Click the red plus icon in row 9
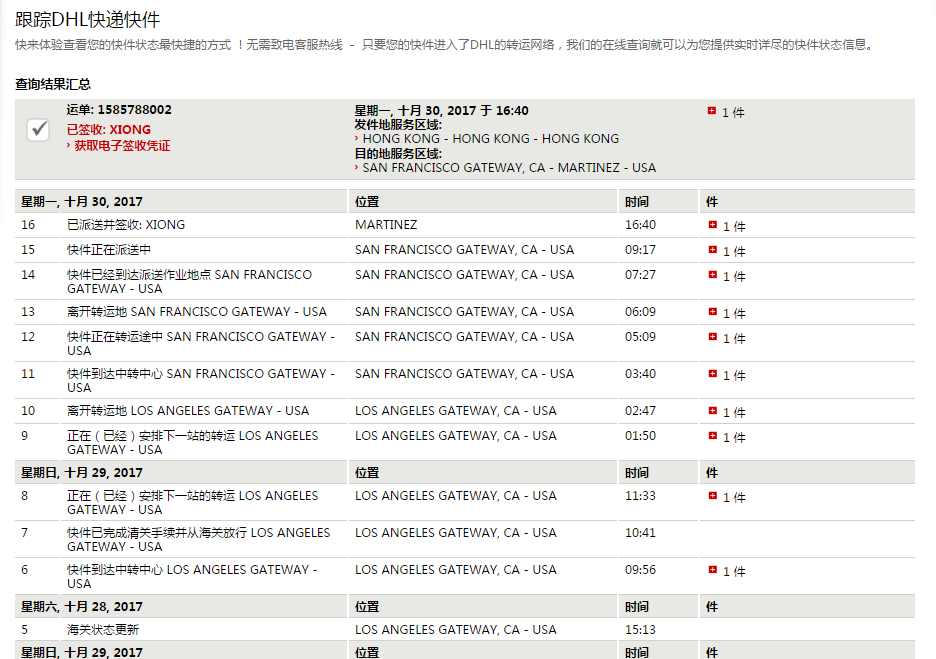 pyautogui.click(x=713, y=436)
